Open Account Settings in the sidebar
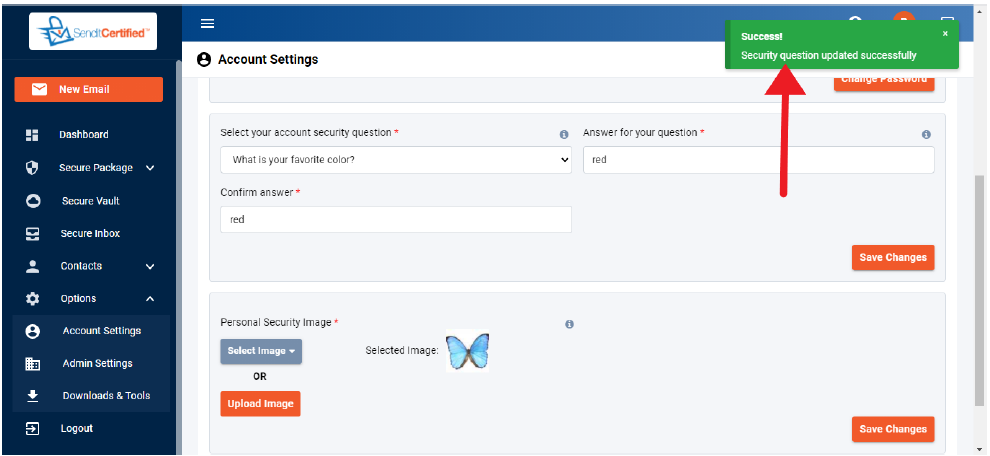This screenshot has height=456, width=990. 101,331
